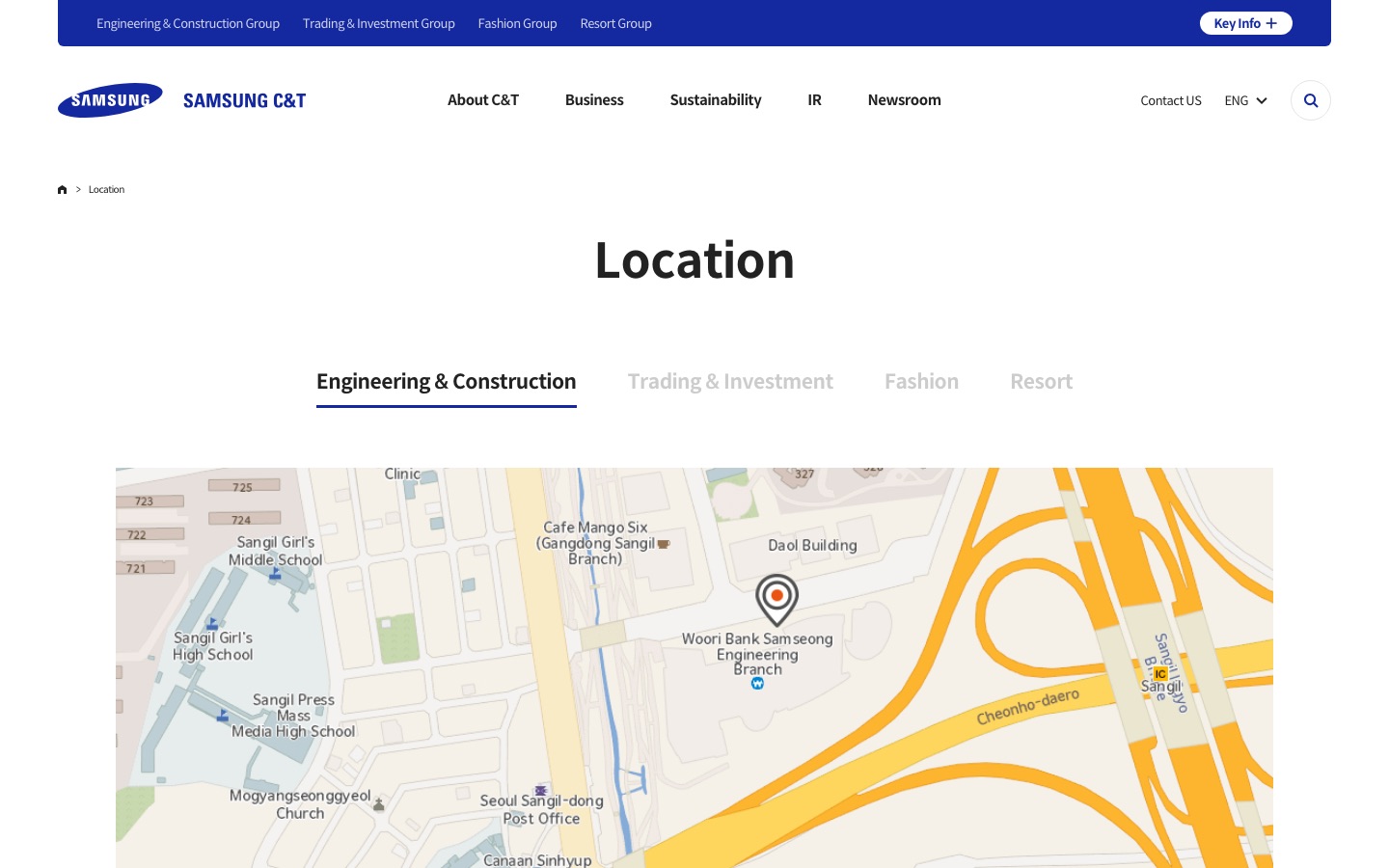Visit the Resort Group link

(x=616, y=23)
